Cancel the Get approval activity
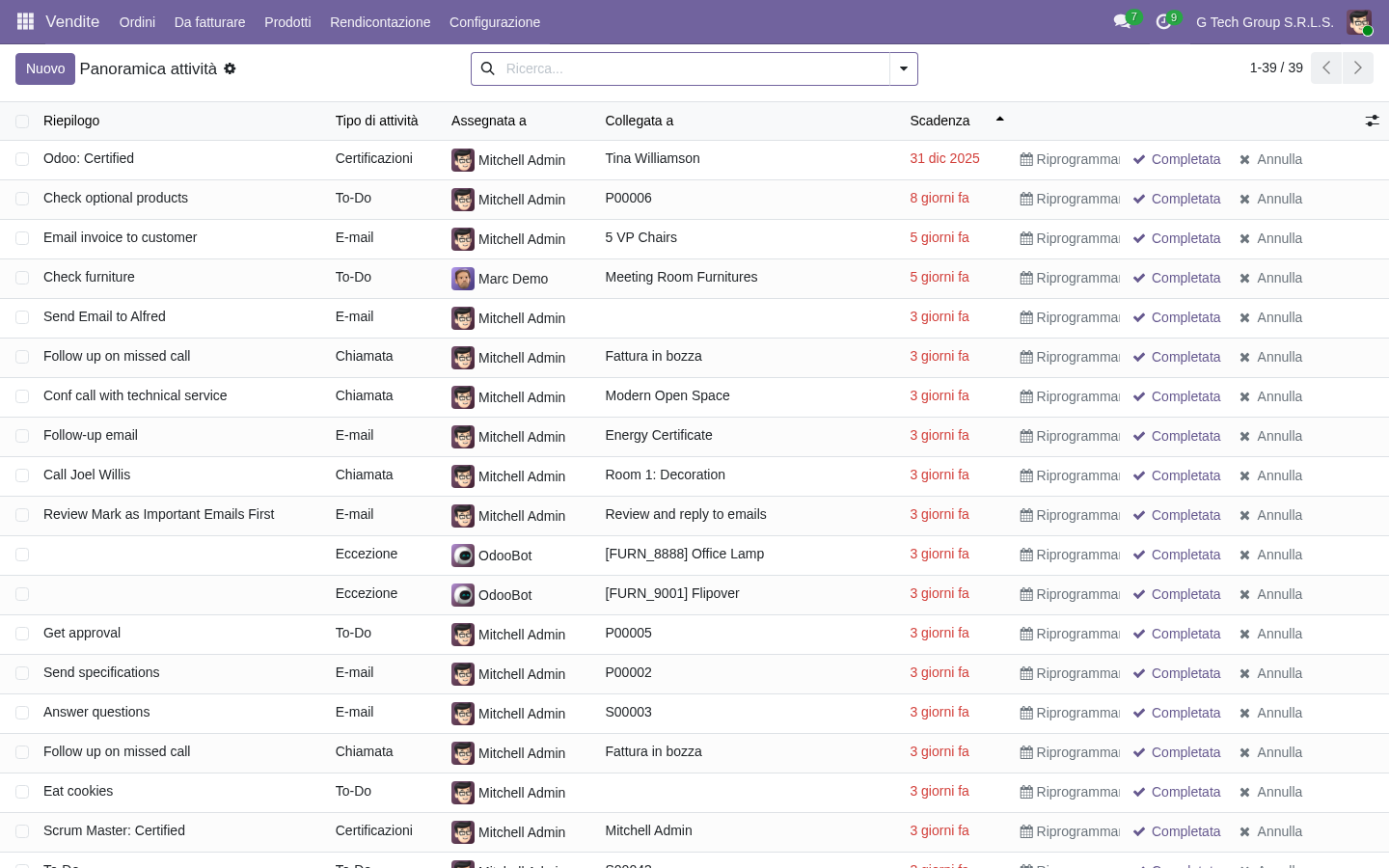Image resolution: width=1389 pixels, height=868 pixels. coord(1270,634)
